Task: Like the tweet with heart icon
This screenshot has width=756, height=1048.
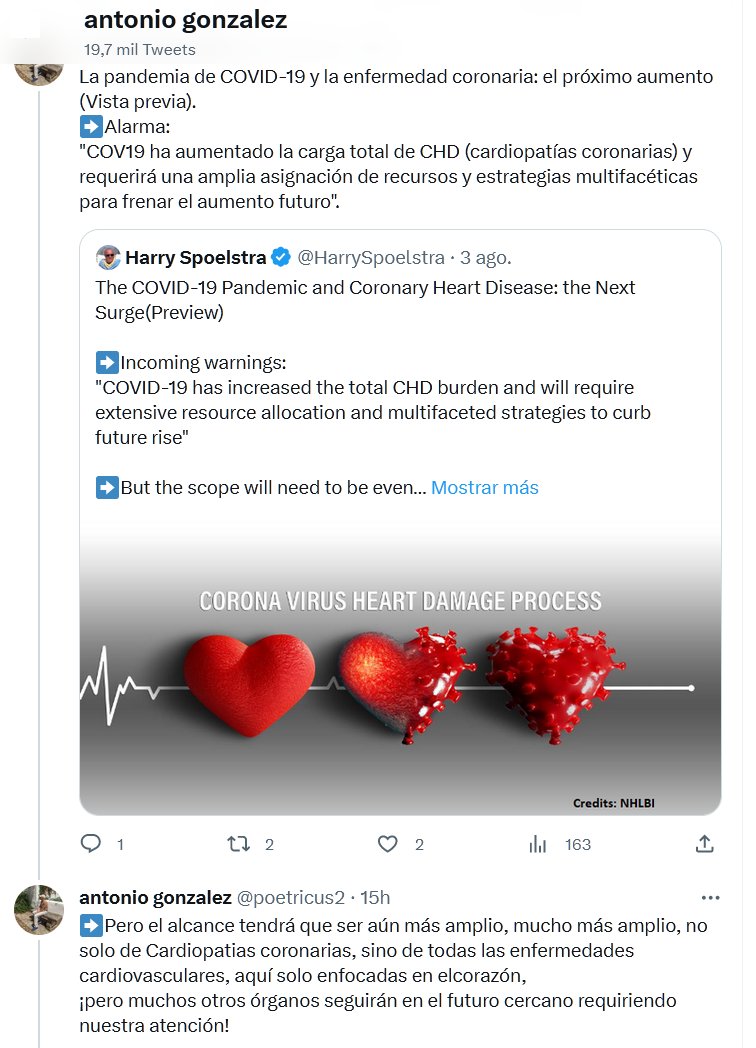Action: [388, 844]
